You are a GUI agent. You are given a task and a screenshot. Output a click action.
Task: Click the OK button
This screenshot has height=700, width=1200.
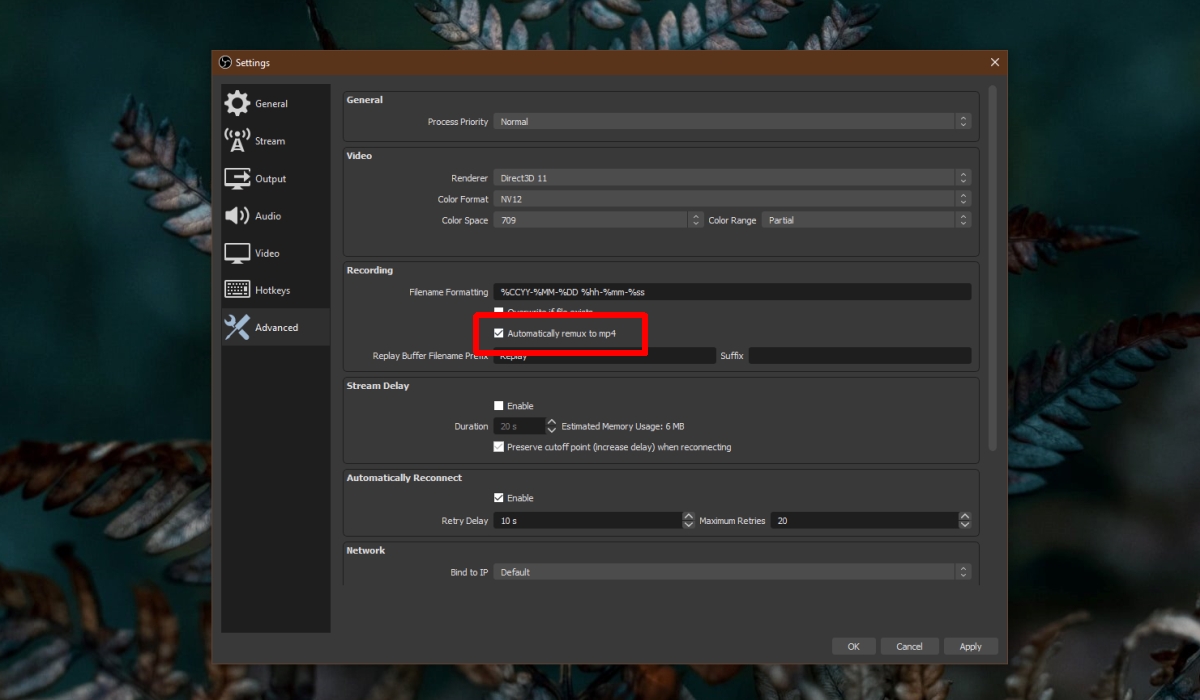click(853, 646)
